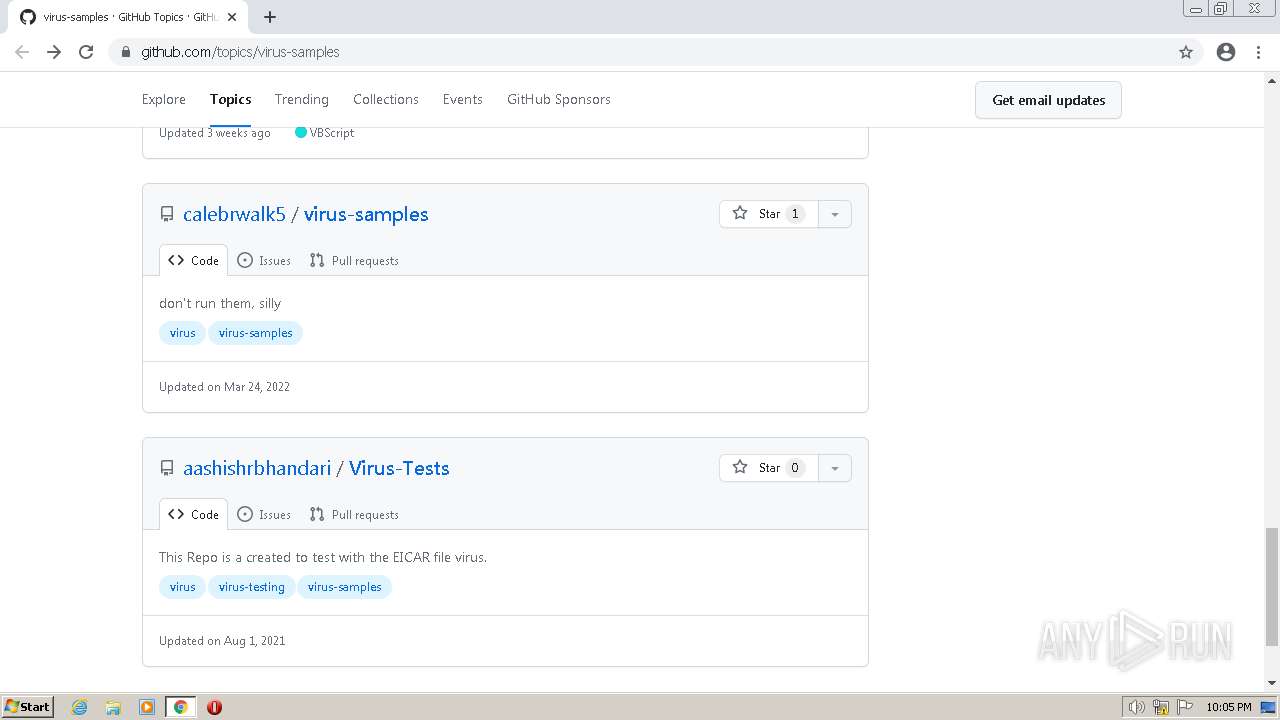
Task: Open the Code tab of calebrwalk5 repository
Action: [193, 260]
